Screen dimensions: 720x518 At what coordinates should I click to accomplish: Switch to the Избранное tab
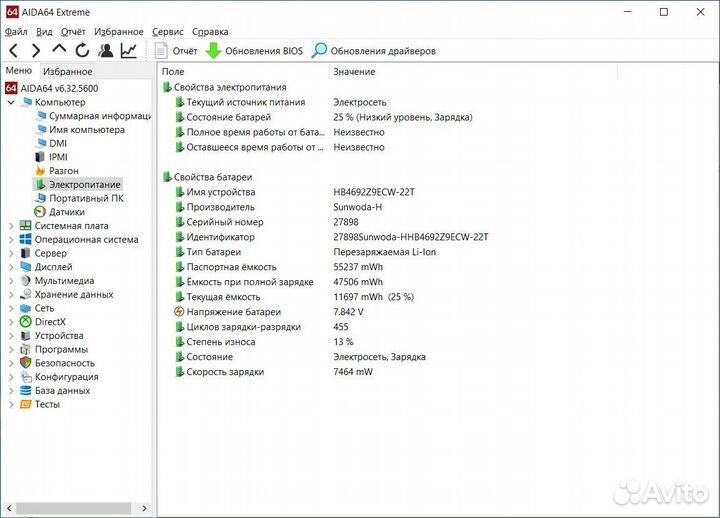tap(67, 71)
